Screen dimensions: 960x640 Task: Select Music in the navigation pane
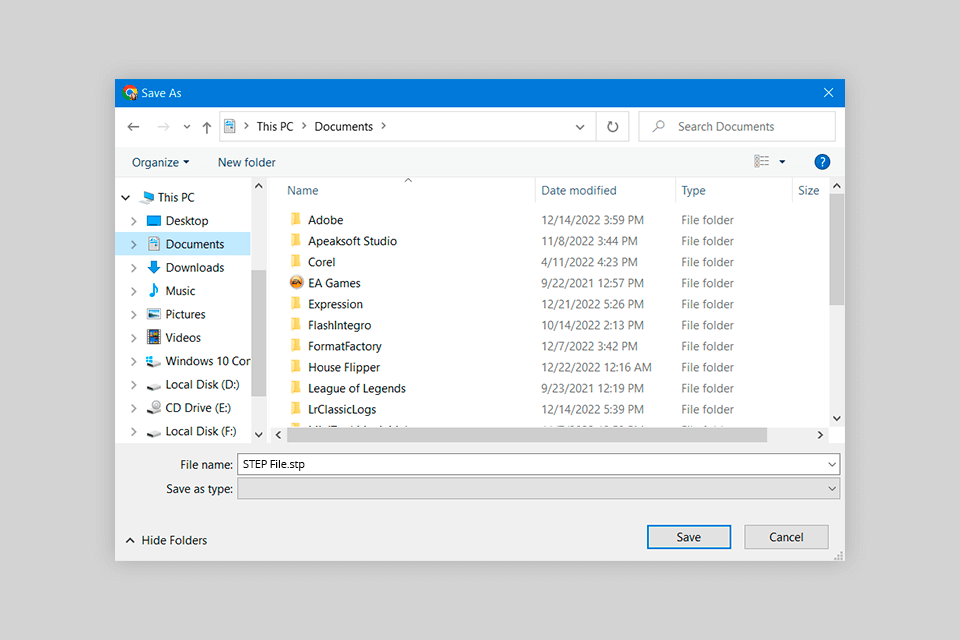click(180, 291)
